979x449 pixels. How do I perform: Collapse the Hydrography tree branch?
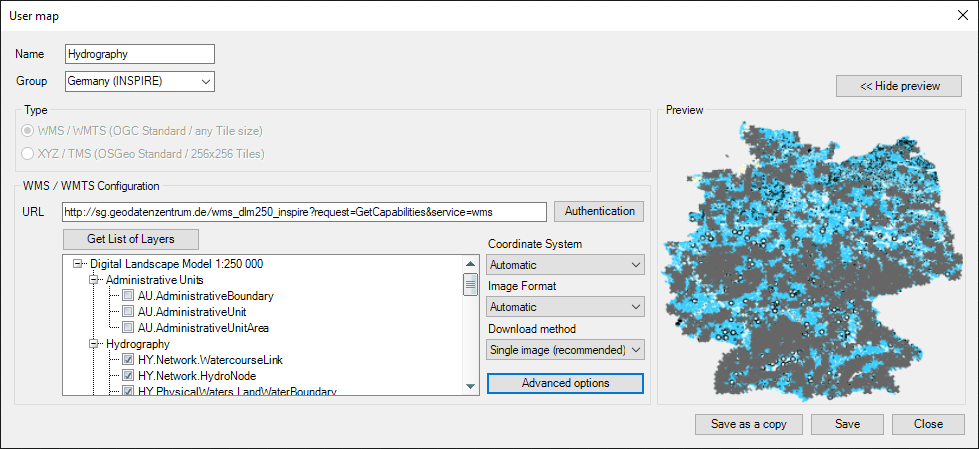pos(95,343)
